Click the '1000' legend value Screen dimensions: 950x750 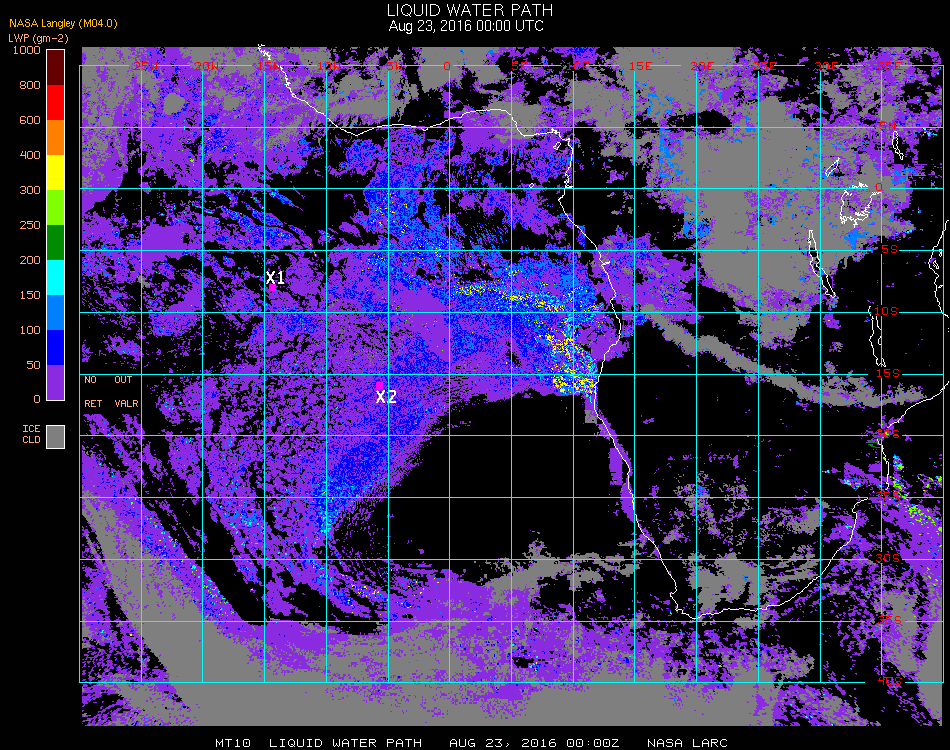27,50
